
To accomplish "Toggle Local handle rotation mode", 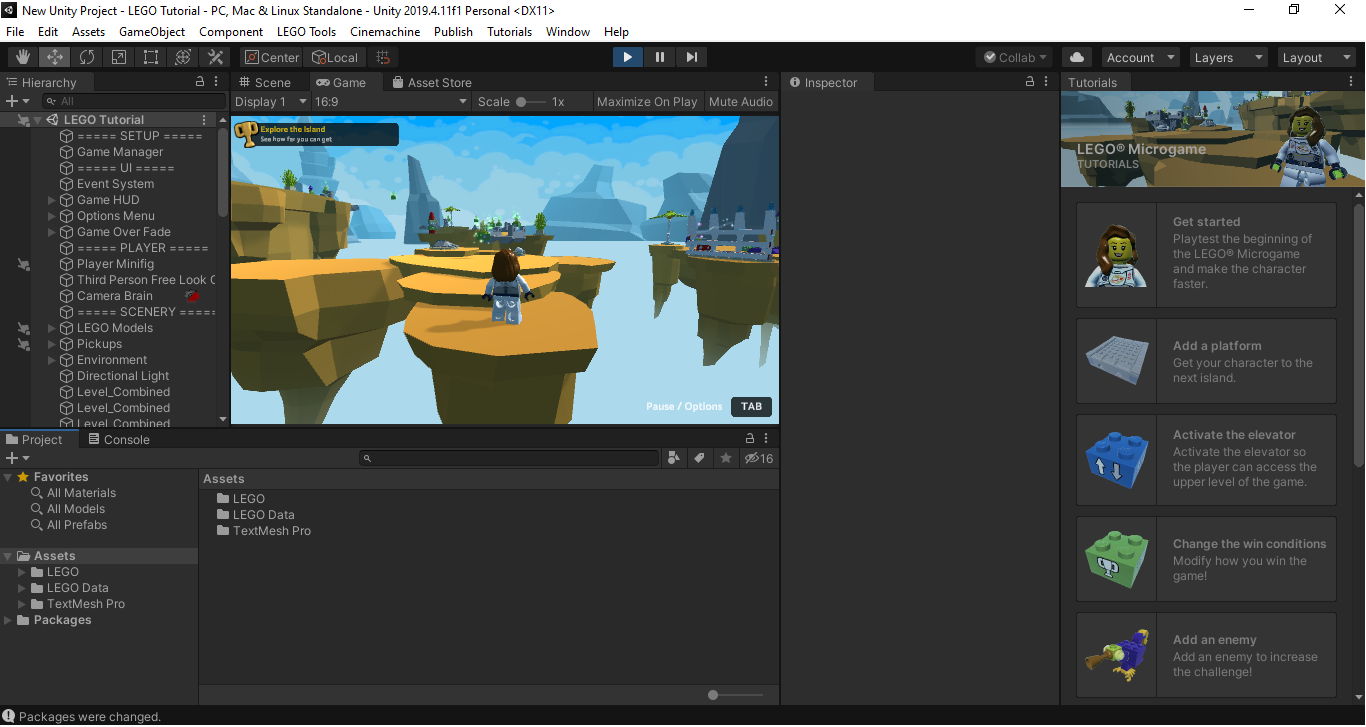I will point(334,57).
